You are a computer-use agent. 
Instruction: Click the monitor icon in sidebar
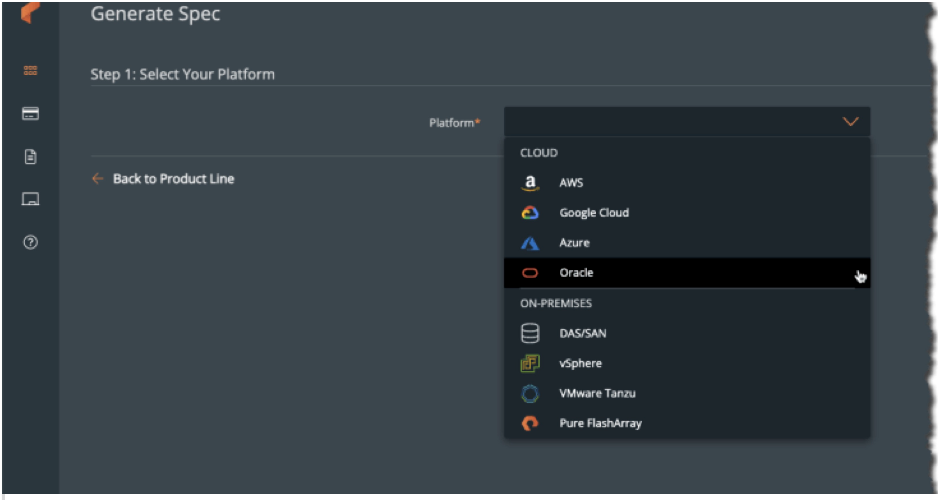pyautogui.click(x=30, y=200)
